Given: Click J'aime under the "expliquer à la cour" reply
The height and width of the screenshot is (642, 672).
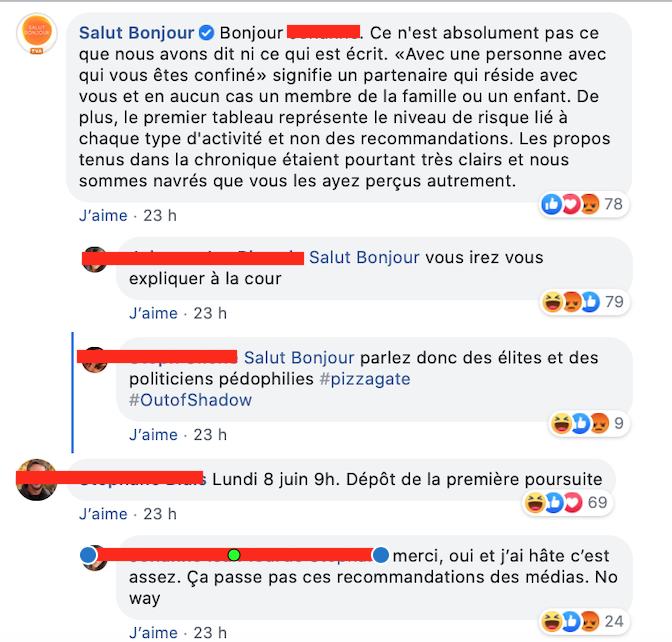Looking at the screenshot, I should coord(153,313).
